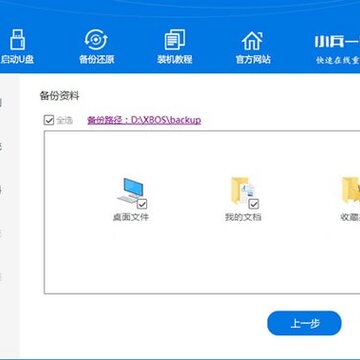Image resolution: width=360 pixels, height=360 pixels.
Task: Open the 启动U盘 USB boot tool
Action: 17,47
